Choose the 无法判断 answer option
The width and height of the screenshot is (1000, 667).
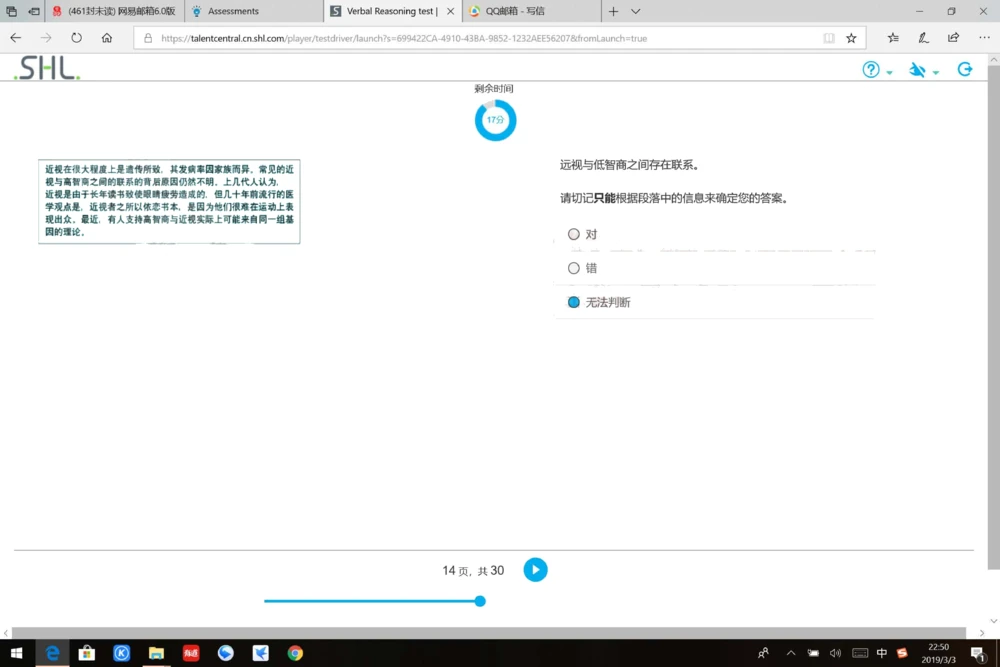[573, 301]
